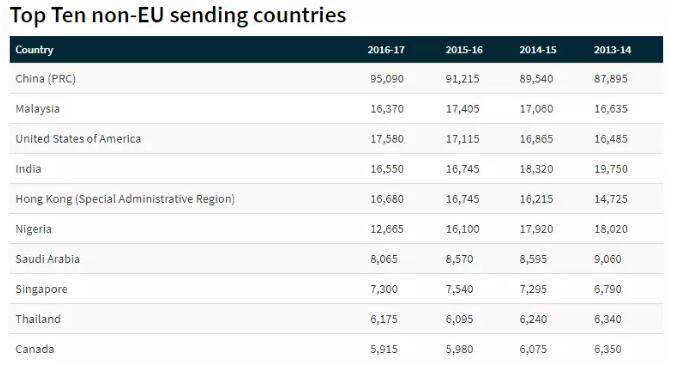Select the Saudi Arabia row label
This screenshot has height=376, width=676.
click(x=47, y=259)
